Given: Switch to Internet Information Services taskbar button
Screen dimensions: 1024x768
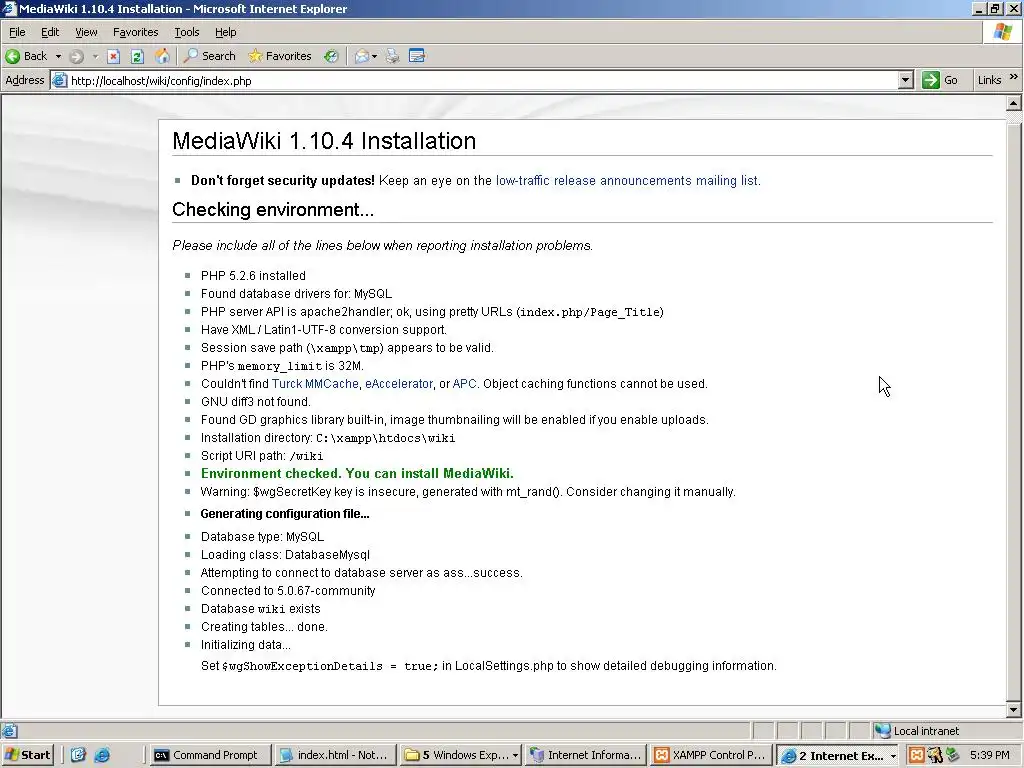Looking at the screenshot, I should click(x=586, y=756).
